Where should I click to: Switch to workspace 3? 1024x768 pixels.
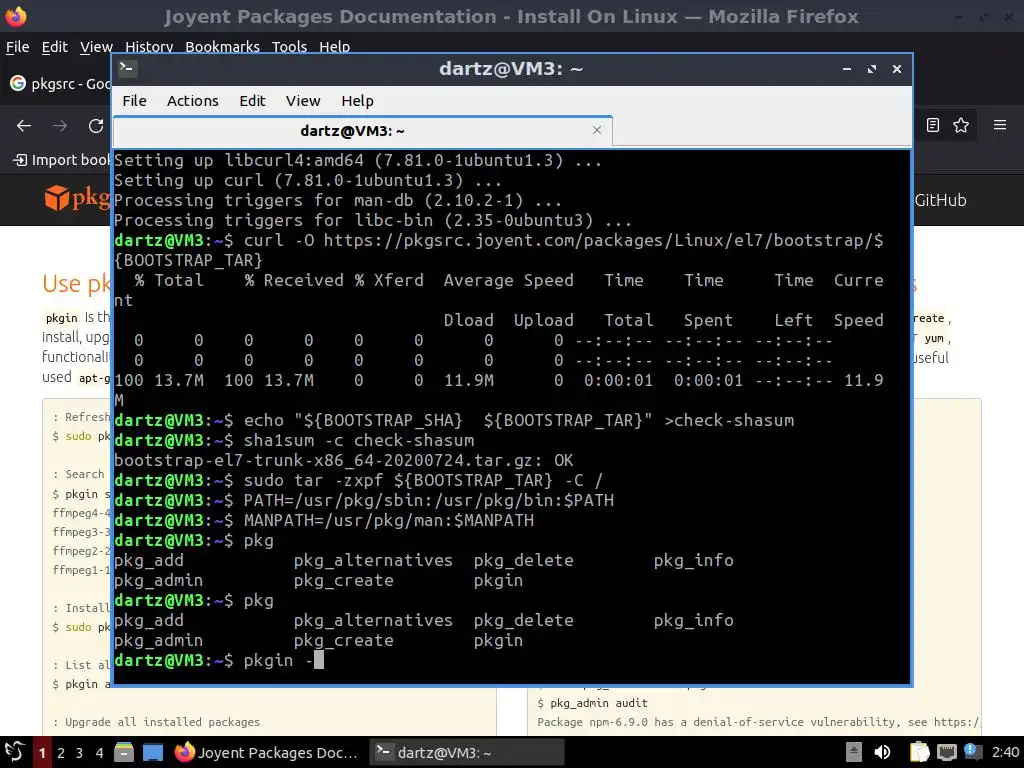[x=80, y=753]
